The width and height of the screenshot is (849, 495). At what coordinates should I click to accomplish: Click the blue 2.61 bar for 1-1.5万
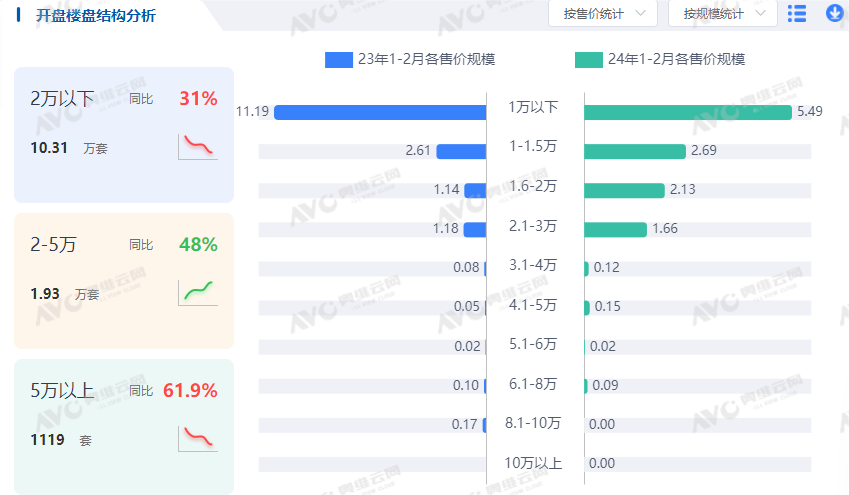(x=462, y=151)
